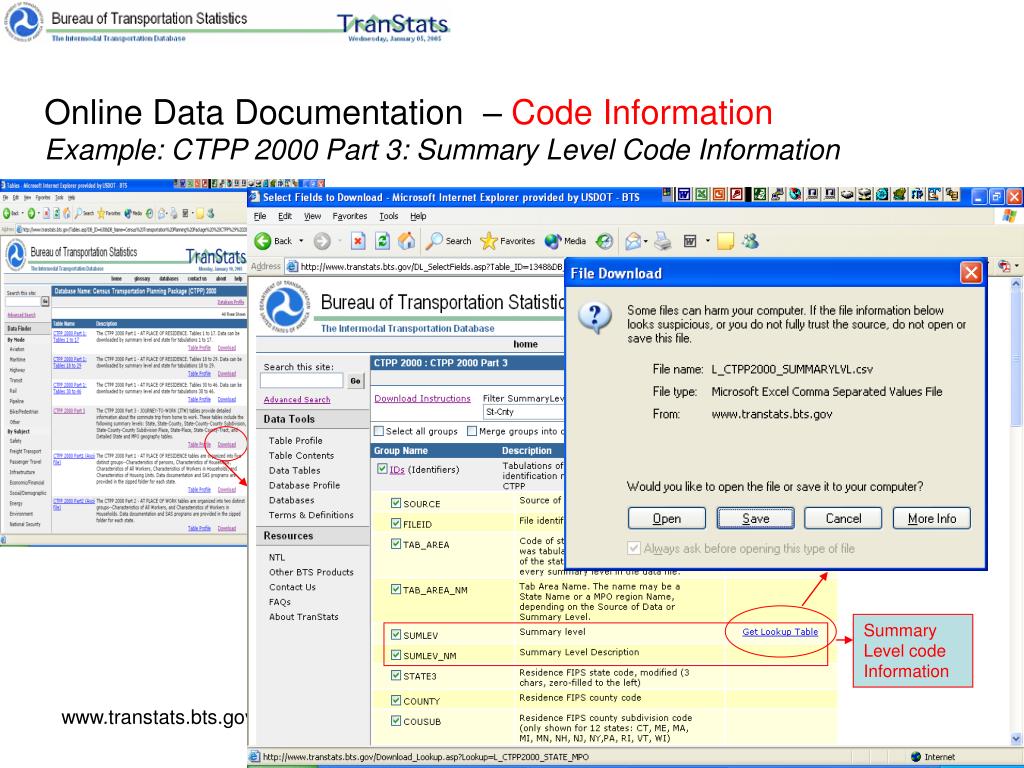Click the Search magnifier in the Tables window toolbar

tap(79, 214)
